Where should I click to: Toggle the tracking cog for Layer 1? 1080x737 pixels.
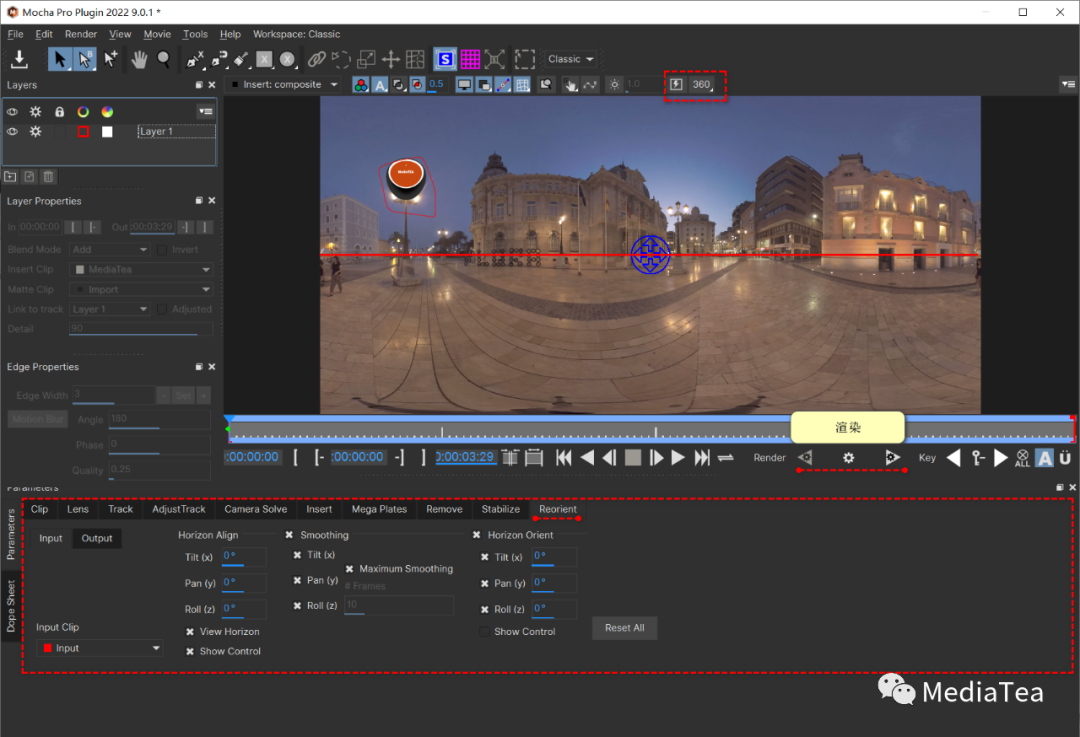tap(35, 132)
